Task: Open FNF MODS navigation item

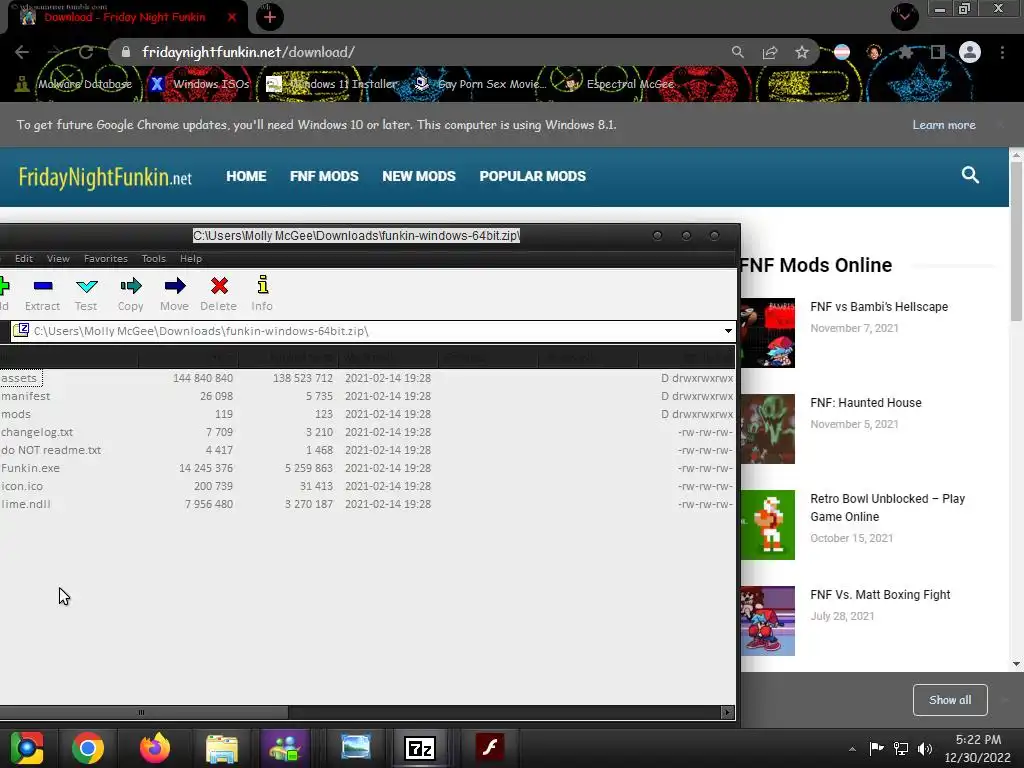Action: click(325, 176)
